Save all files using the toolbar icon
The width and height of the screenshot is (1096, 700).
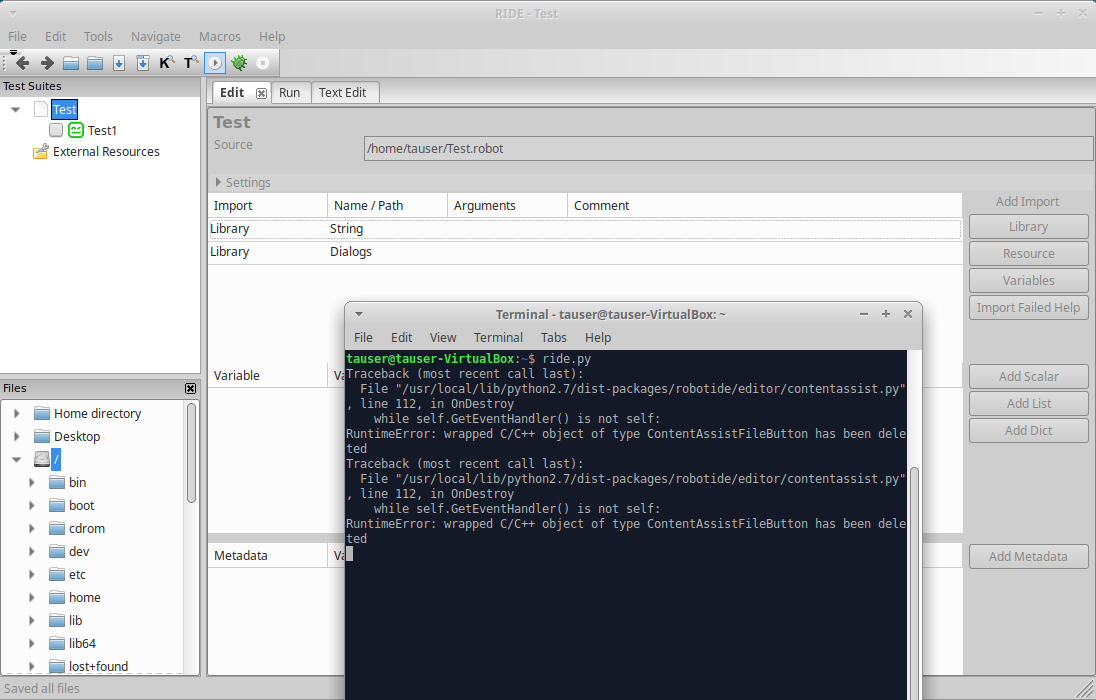coord(143,62)
